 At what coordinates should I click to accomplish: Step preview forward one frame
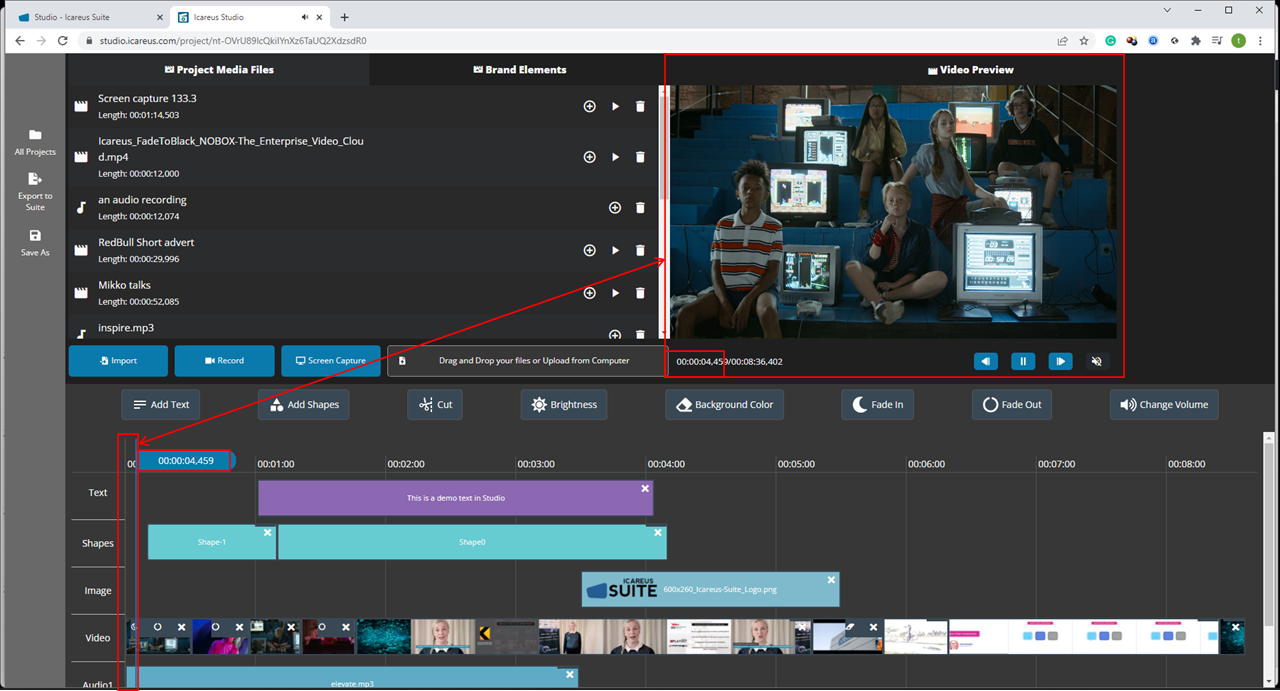coord(1060,361)
